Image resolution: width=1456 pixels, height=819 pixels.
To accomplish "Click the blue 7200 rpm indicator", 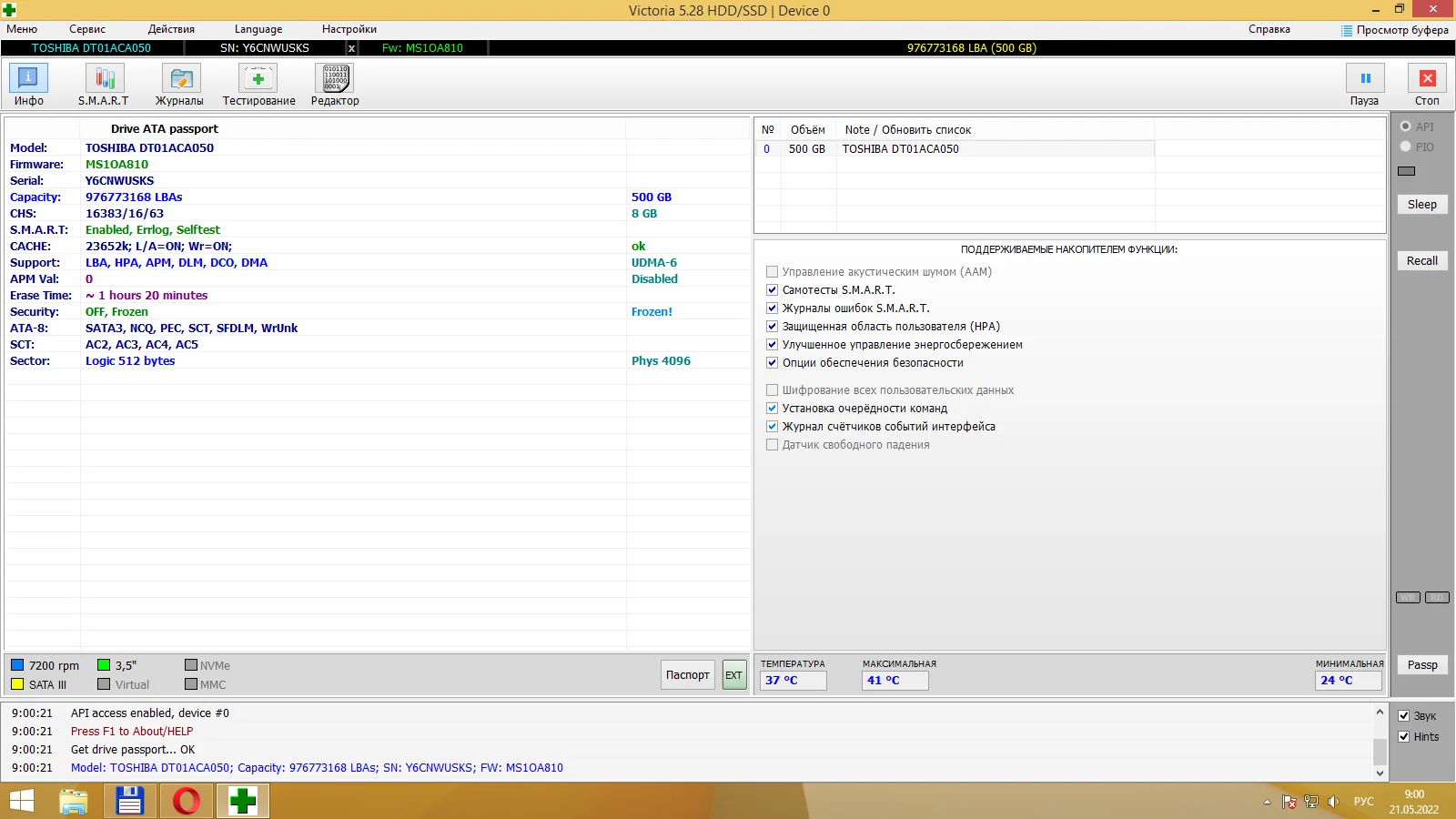I will (x=17, y=665).
